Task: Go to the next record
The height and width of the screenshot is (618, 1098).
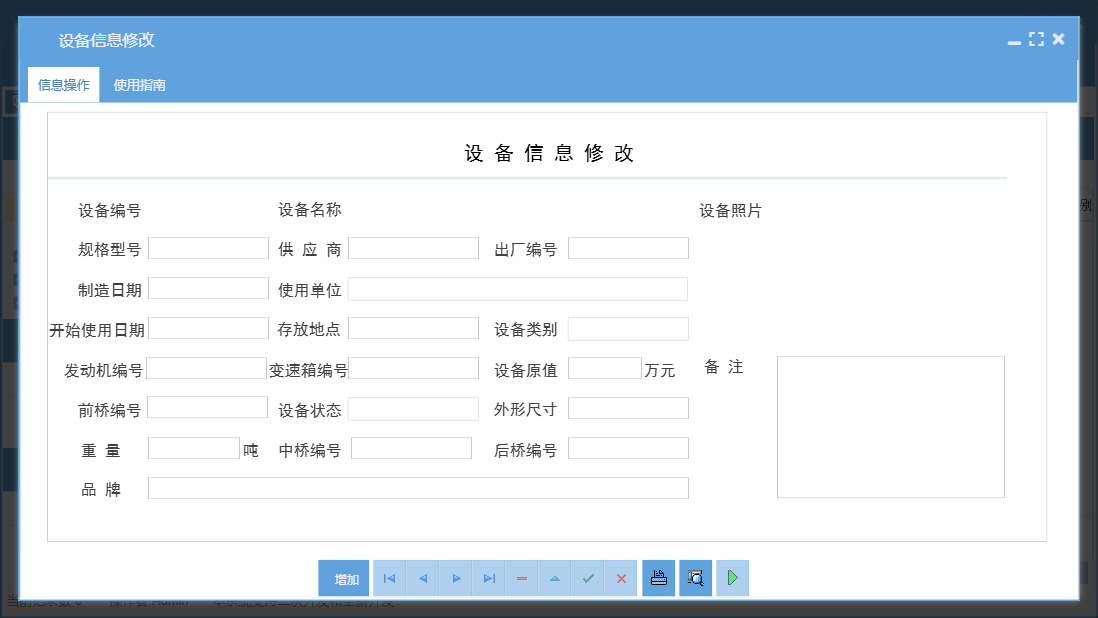Action: (x=455, y=578)
